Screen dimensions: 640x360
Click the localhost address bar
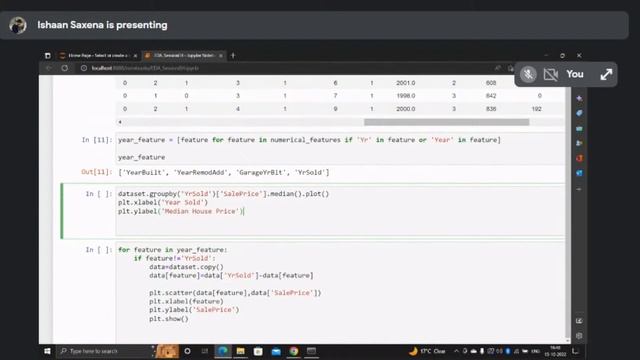tap(286, 68)
